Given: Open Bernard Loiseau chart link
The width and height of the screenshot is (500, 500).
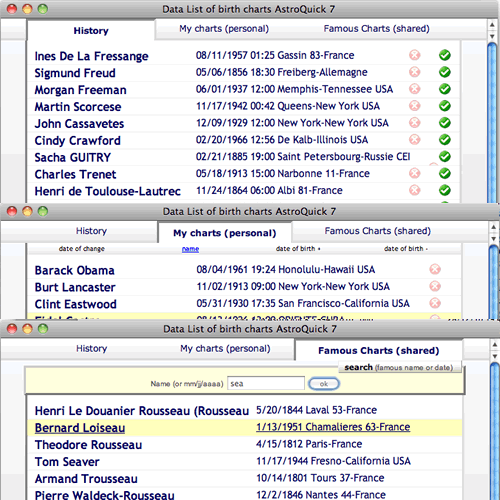Looking at the screenshot, I should (80, 428).
